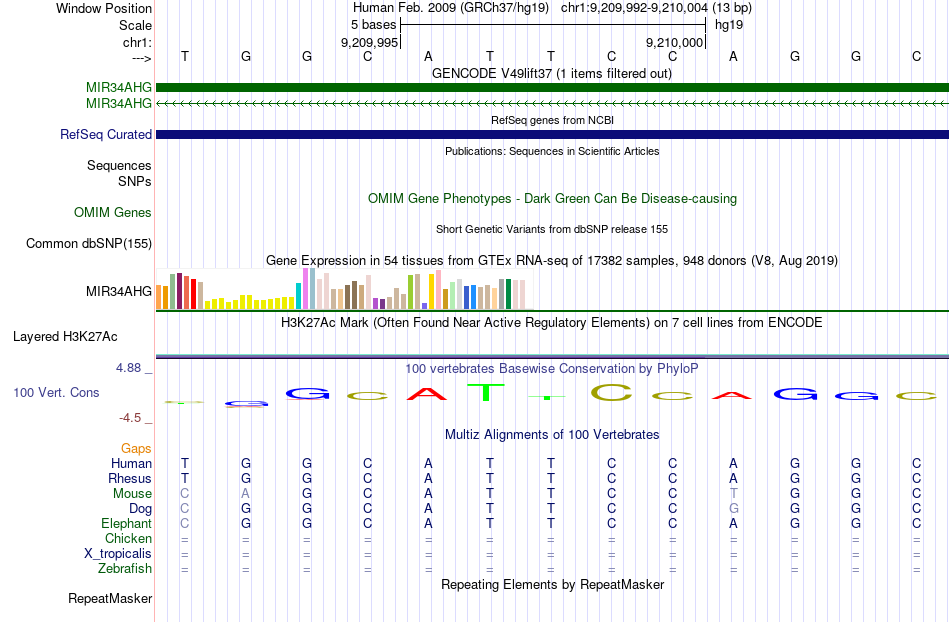The width and height of the screenshot is (950, 622).
Task: Click the 9,209,995 coordinate marker
Action: pos(370,42)
